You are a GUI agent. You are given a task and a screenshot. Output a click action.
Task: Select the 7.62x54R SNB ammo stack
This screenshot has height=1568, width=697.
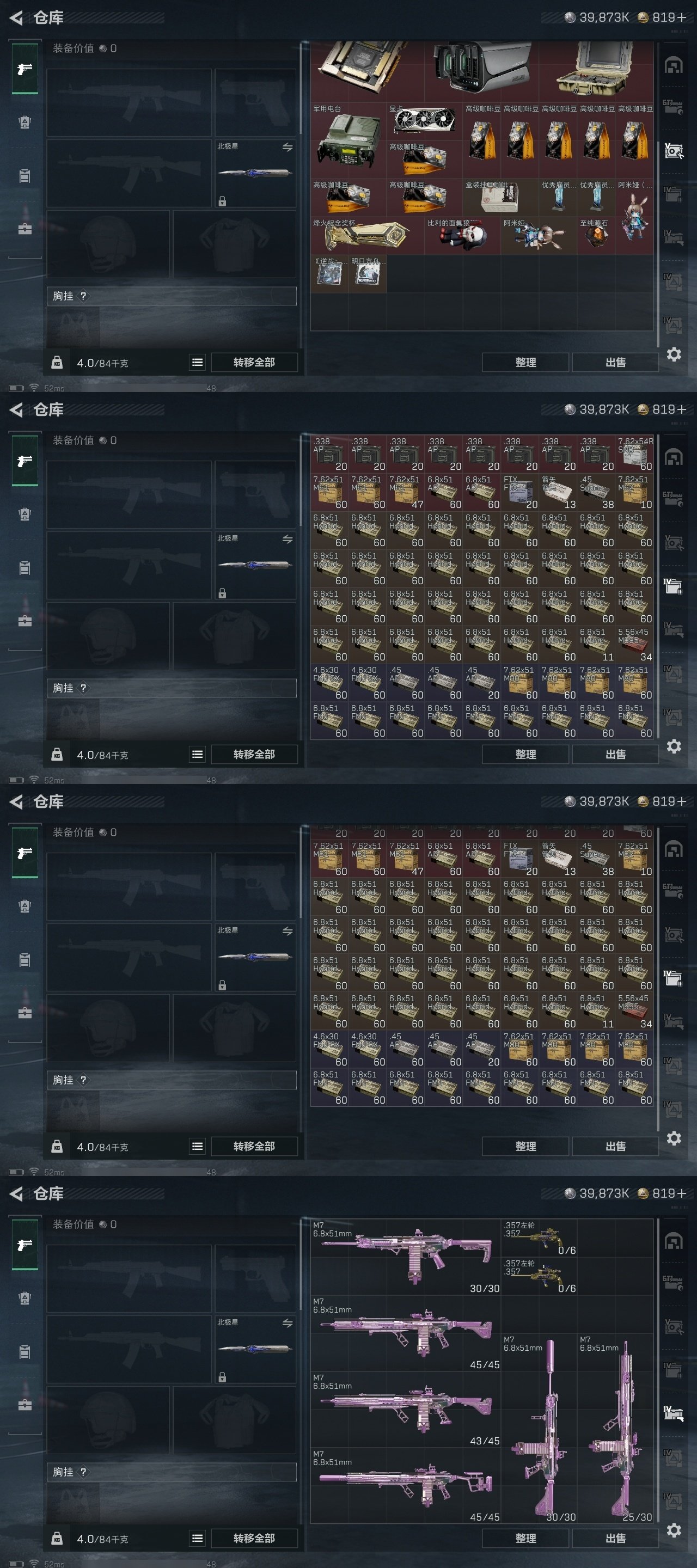pos(634,454)
